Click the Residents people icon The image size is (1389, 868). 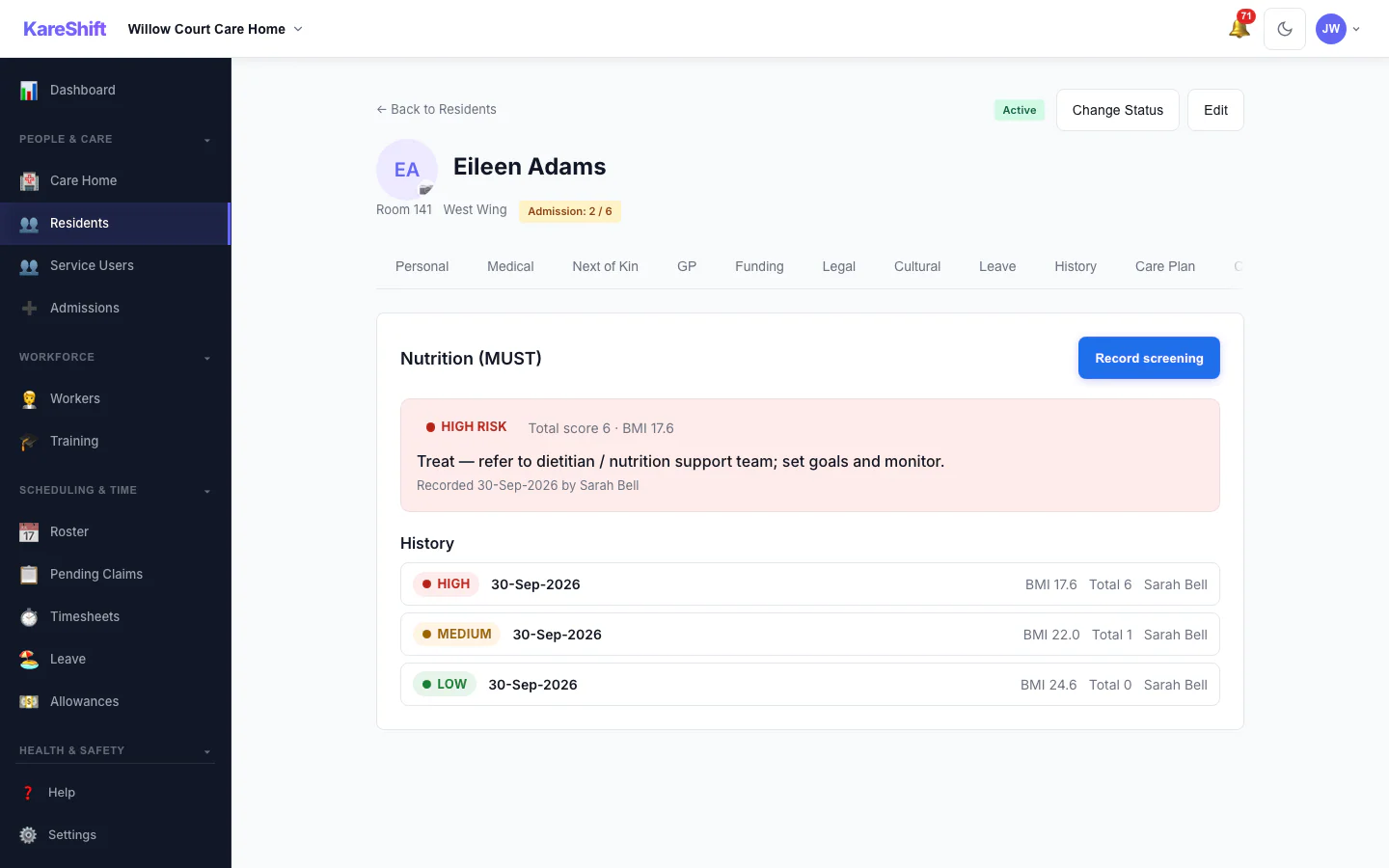click(x=29, y=224)
